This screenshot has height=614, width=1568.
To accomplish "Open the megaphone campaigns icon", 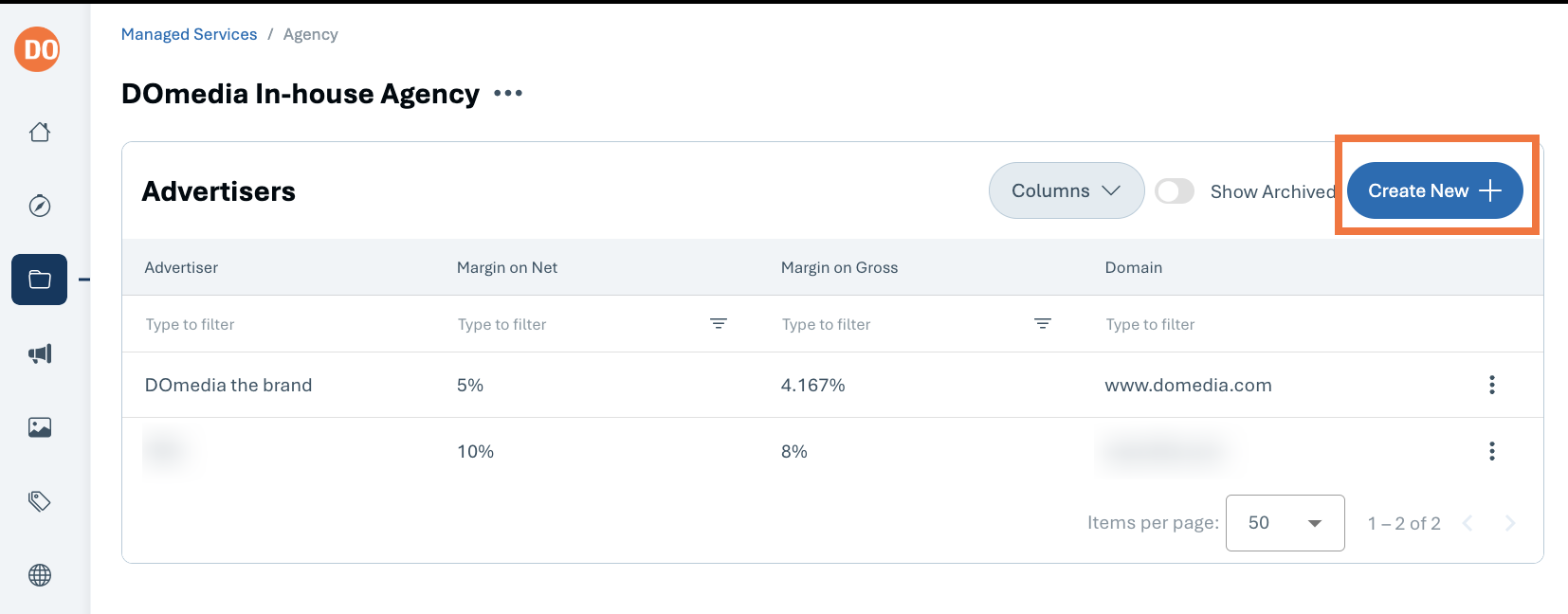I will [x=39, y=353].
